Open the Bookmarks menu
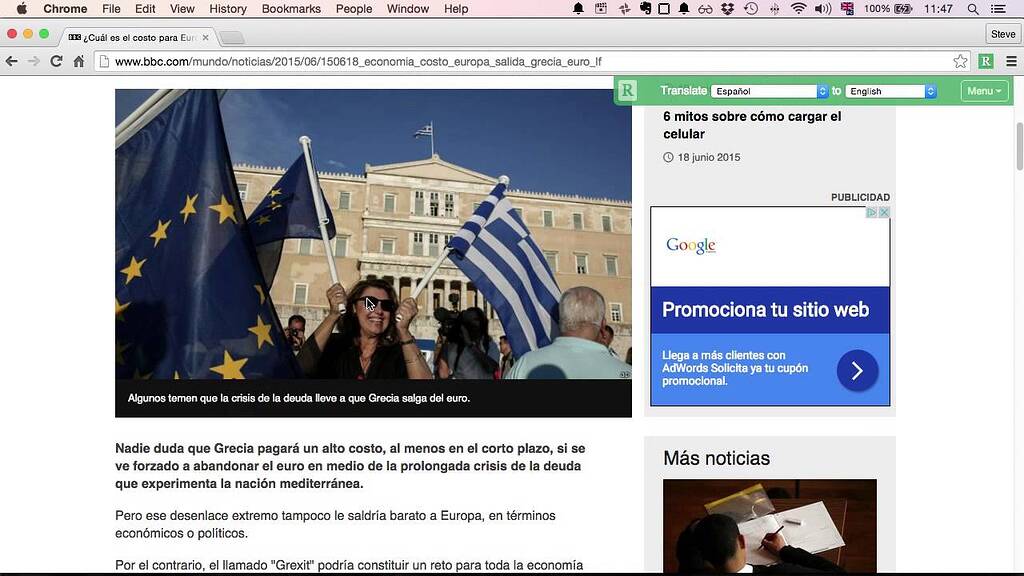Screen dimensions: 1024x576 [x=291, y=9]
